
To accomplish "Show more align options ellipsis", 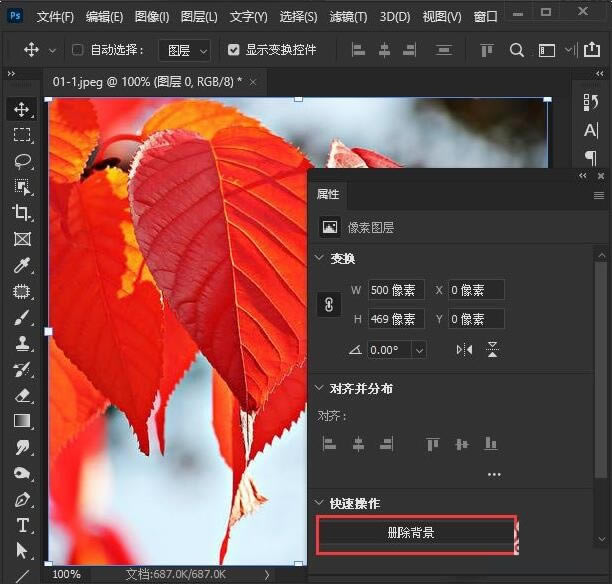I will (x=494, y=474).
